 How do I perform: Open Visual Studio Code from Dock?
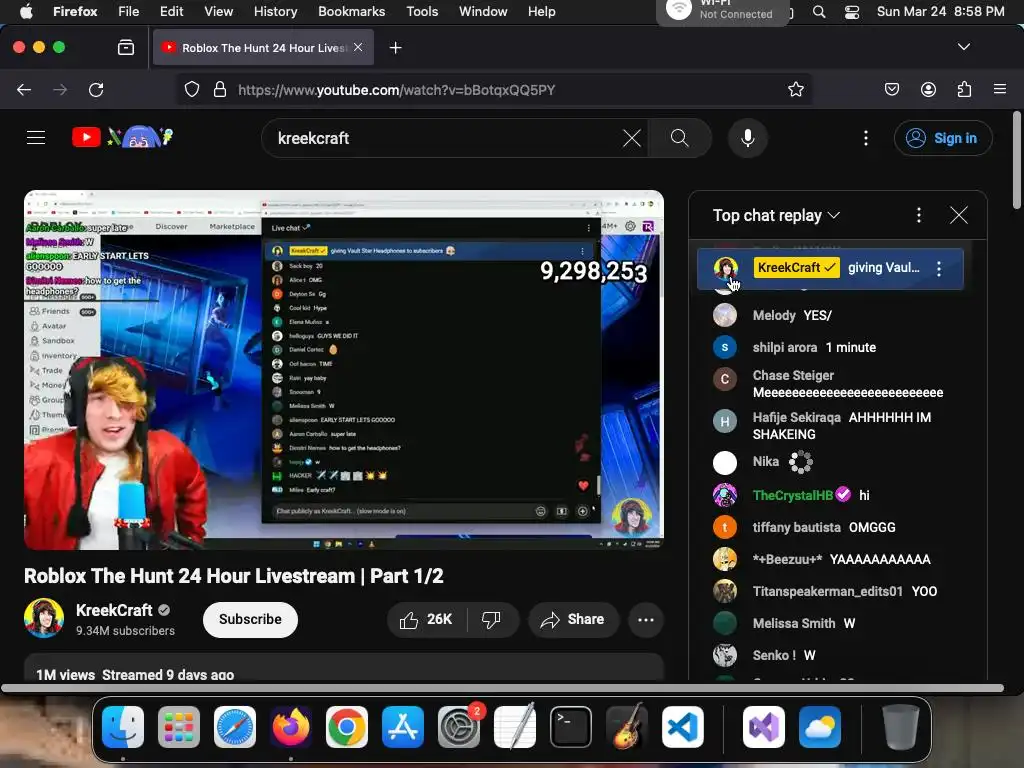(x=682, y=727)
